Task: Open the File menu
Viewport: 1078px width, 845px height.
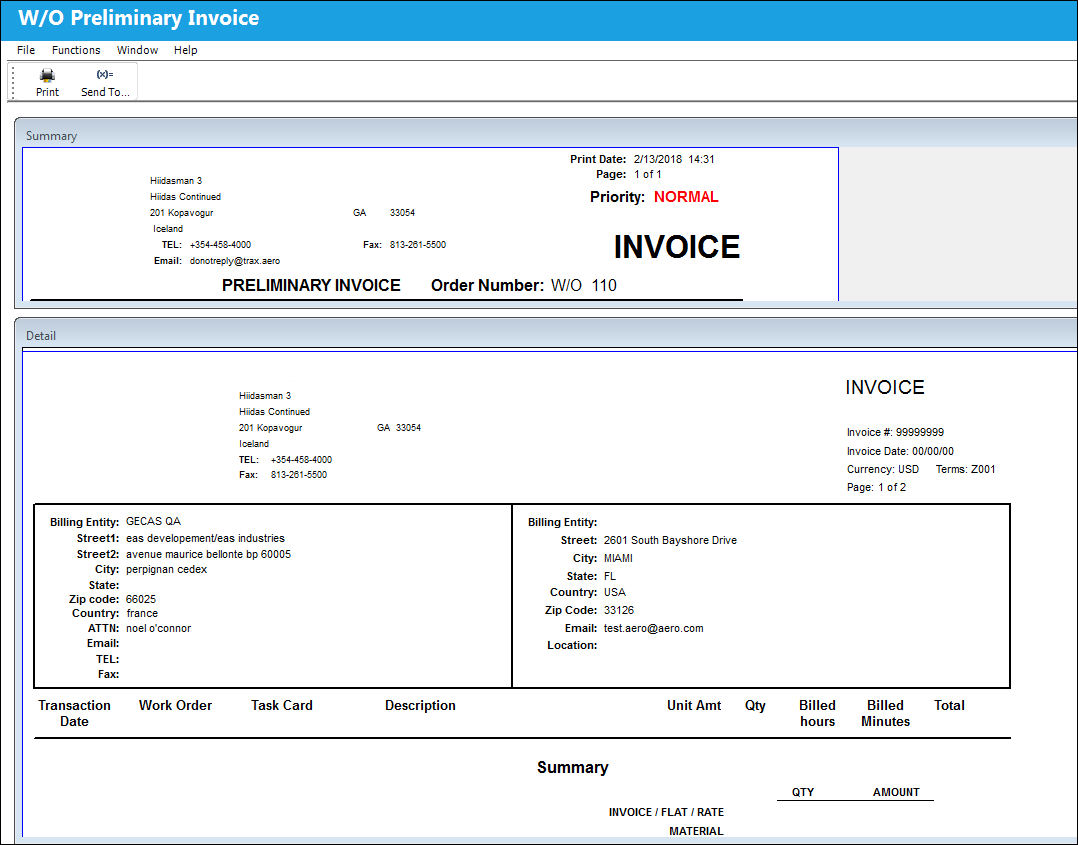Action: tap(26, 50)
